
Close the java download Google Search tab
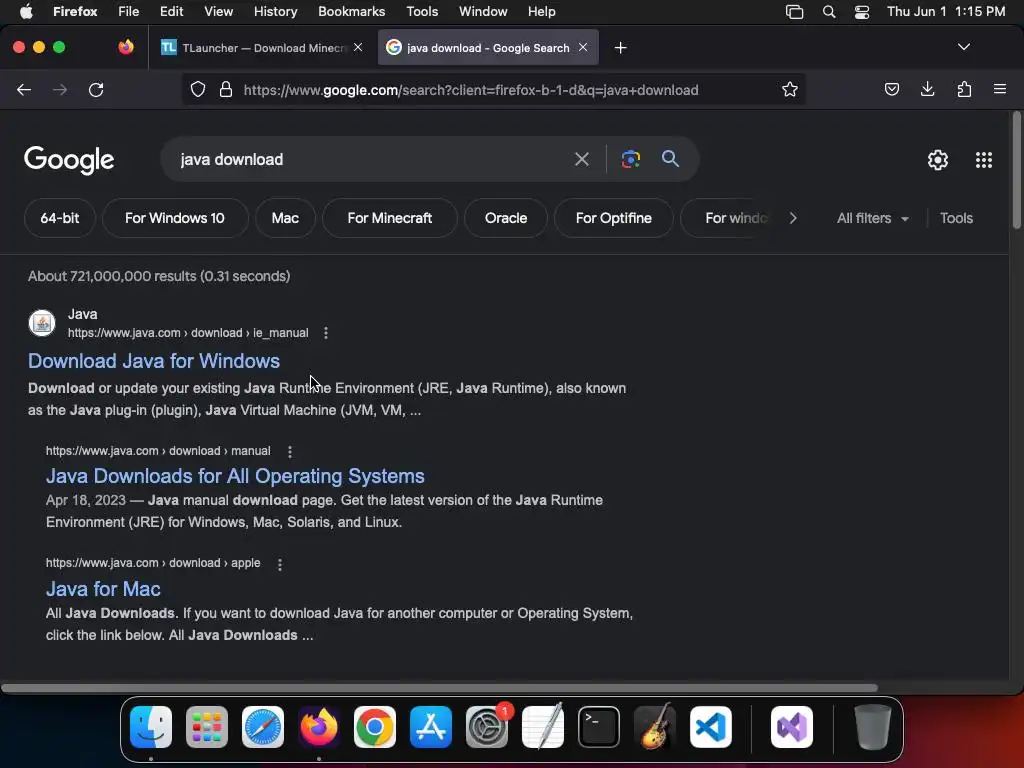pos(583,47)
